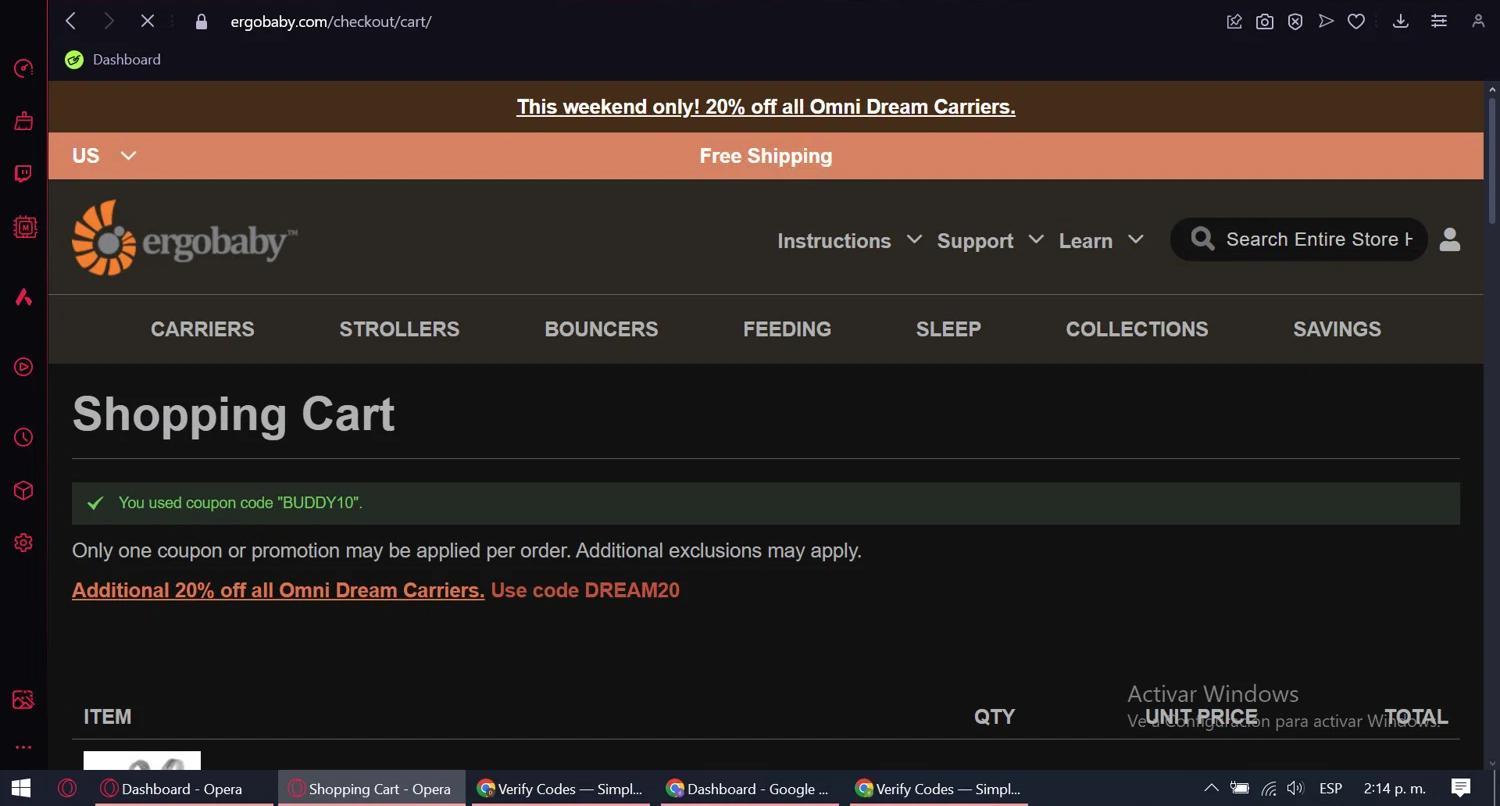
Task: Click the search magnifier icon
Action: pyautogui.click(x=1203, y=239)
